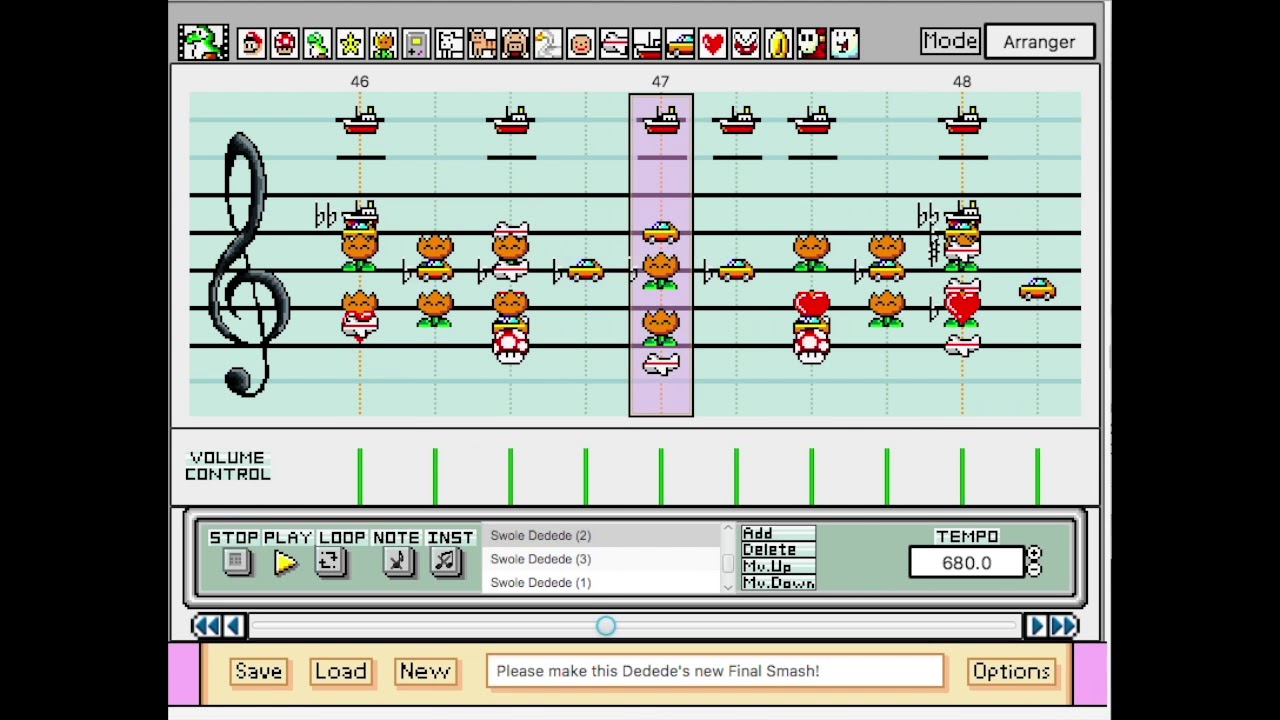The width and height of the screenshot is (1280, 720).
Task: Step one measure left with single arrow
Action: [x=233, y=626]
